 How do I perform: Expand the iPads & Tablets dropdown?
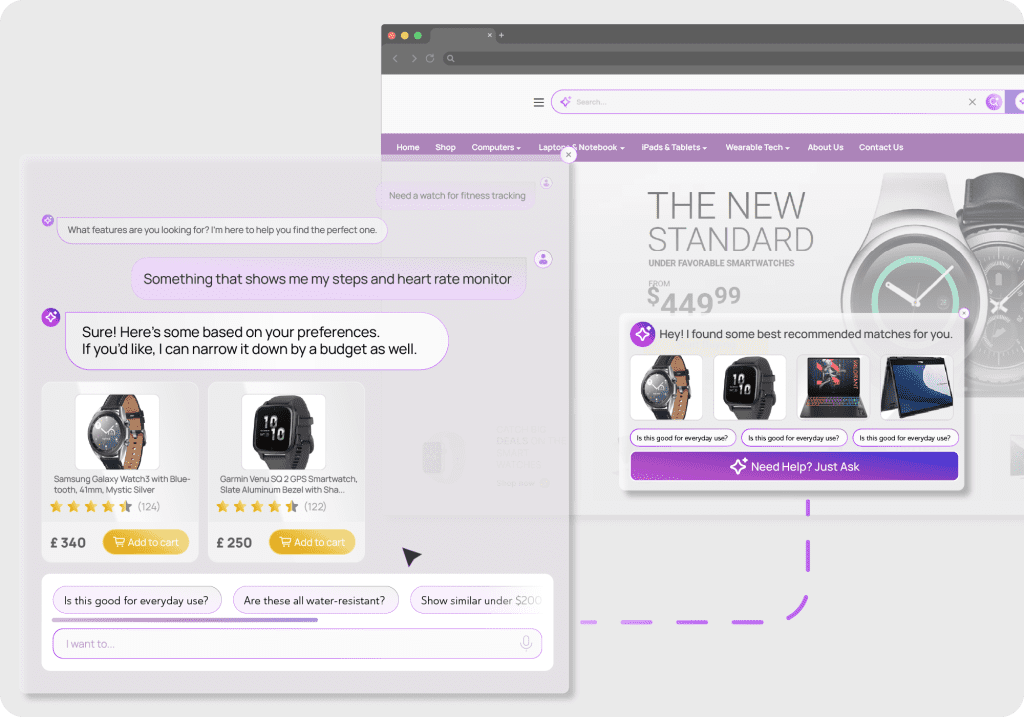click(x=674, y=148)
